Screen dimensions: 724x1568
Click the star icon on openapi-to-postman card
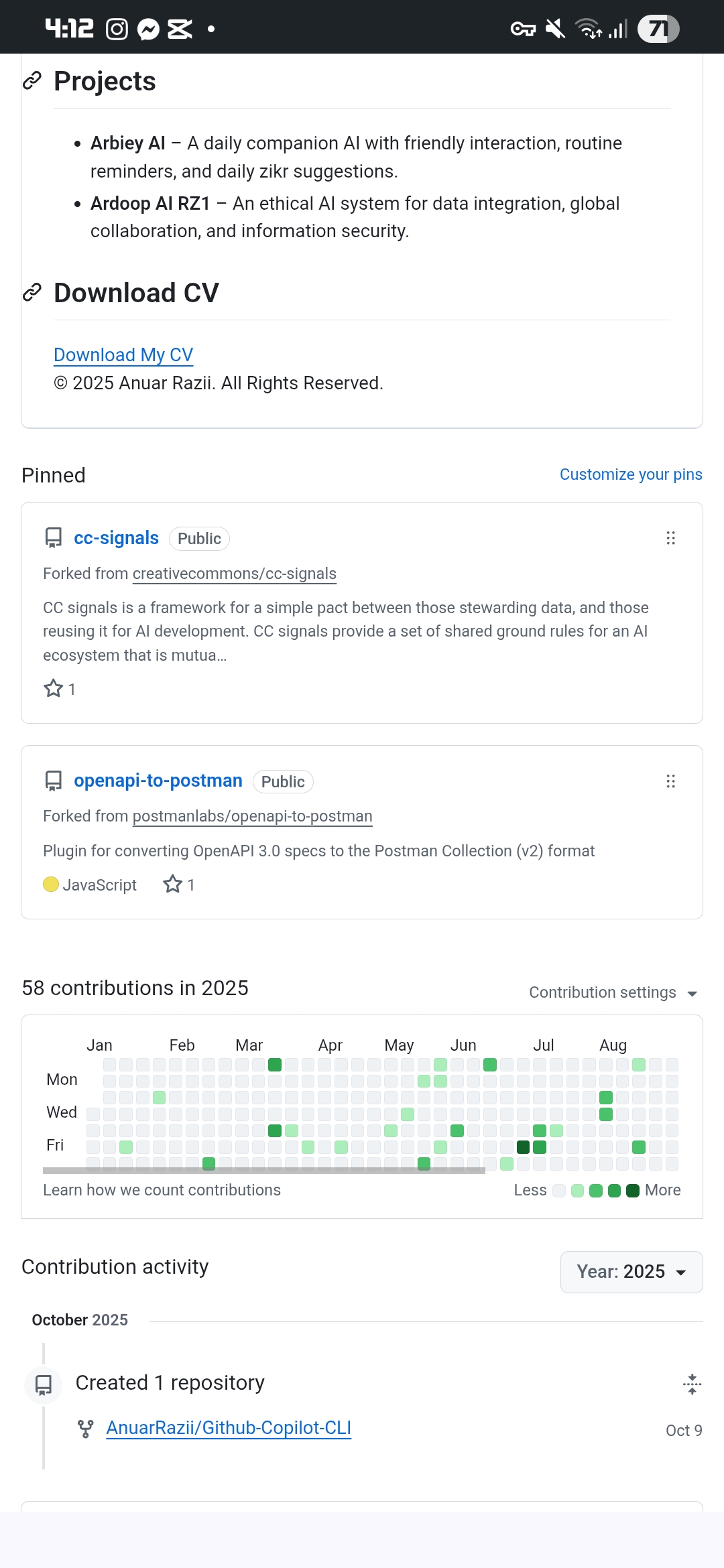173,885
